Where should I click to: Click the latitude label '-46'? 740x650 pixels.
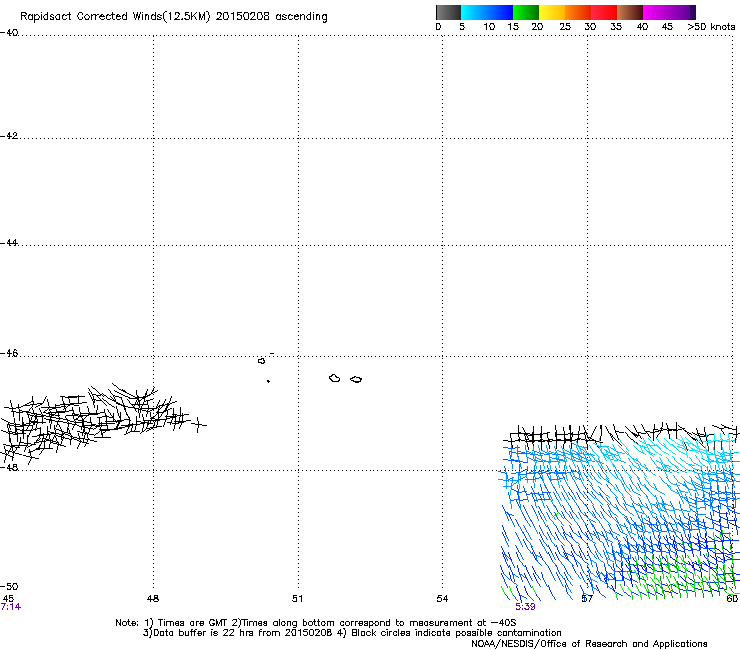(x=9, y=353)
